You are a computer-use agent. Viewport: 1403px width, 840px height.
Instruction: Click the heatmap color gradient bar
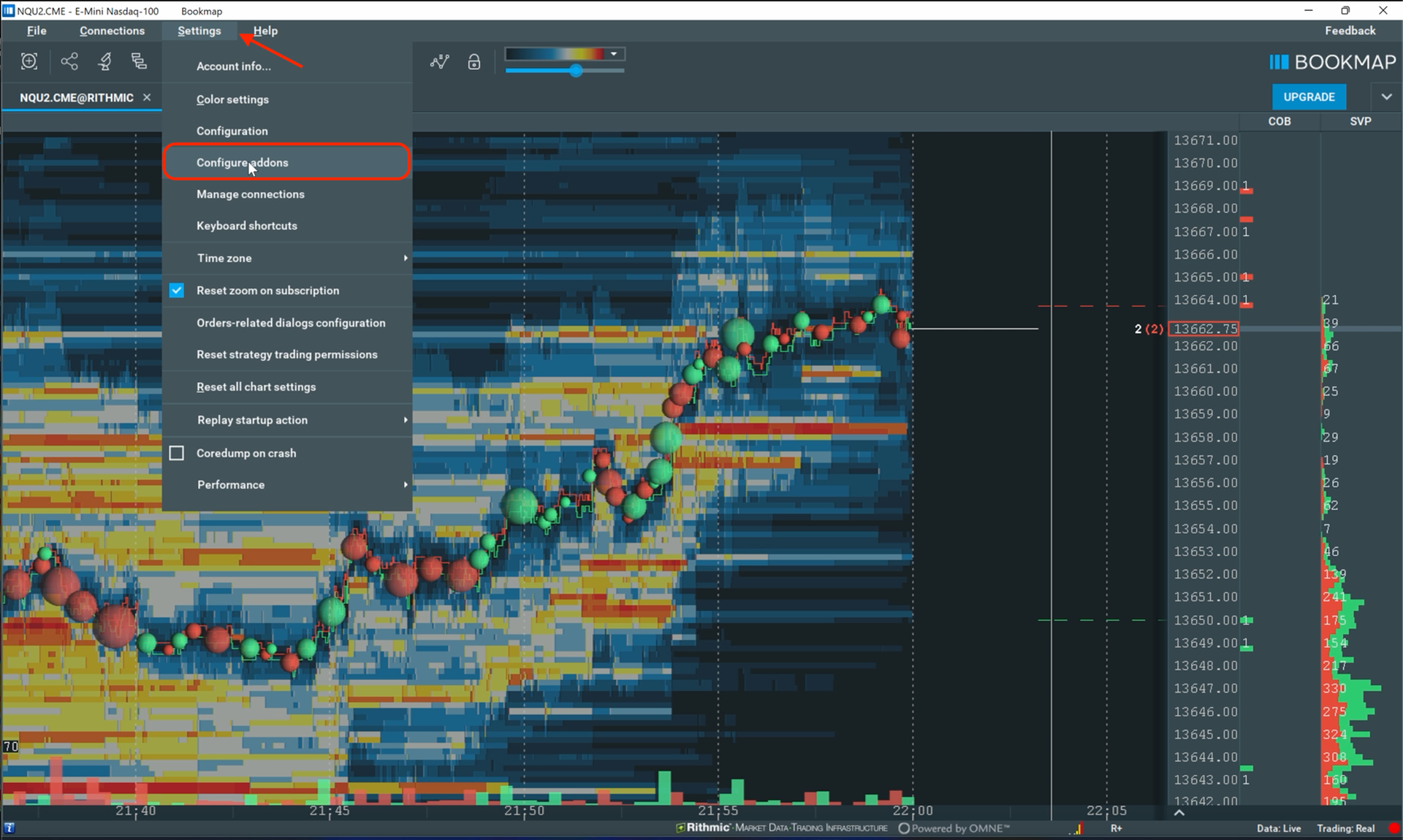[x=555, y=54]
